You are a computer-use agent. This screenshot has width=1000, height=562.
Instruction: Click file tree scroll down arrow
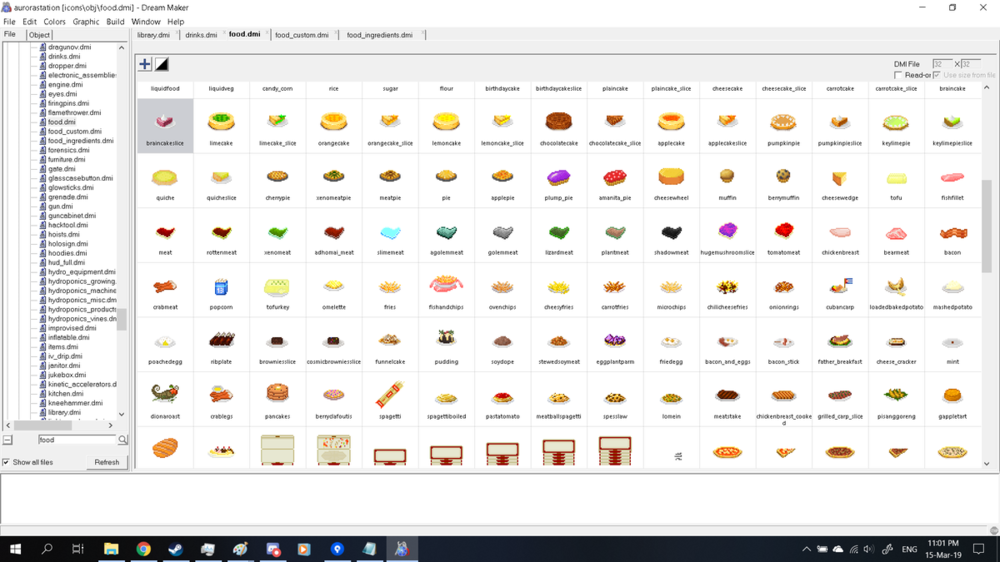click(x=121, y=414)
